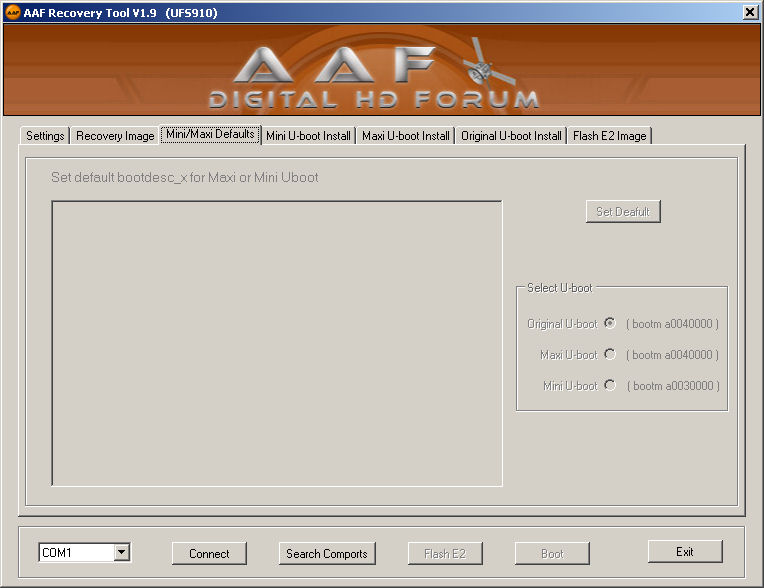Click the Connect button
Viewport: 764px width, 588px height.
pos(209,553)
